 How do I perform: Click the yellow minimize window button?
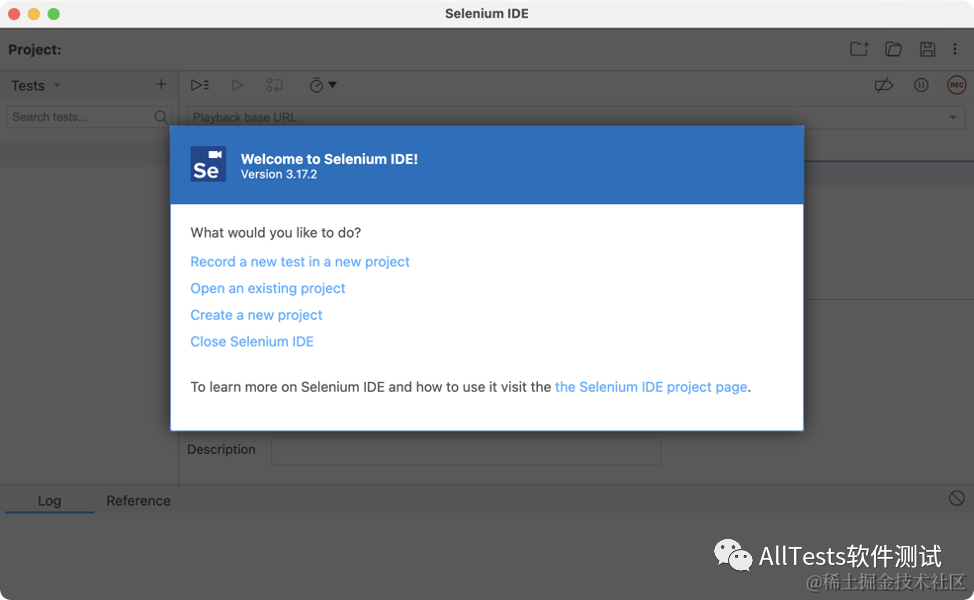(x=34, y=14)
